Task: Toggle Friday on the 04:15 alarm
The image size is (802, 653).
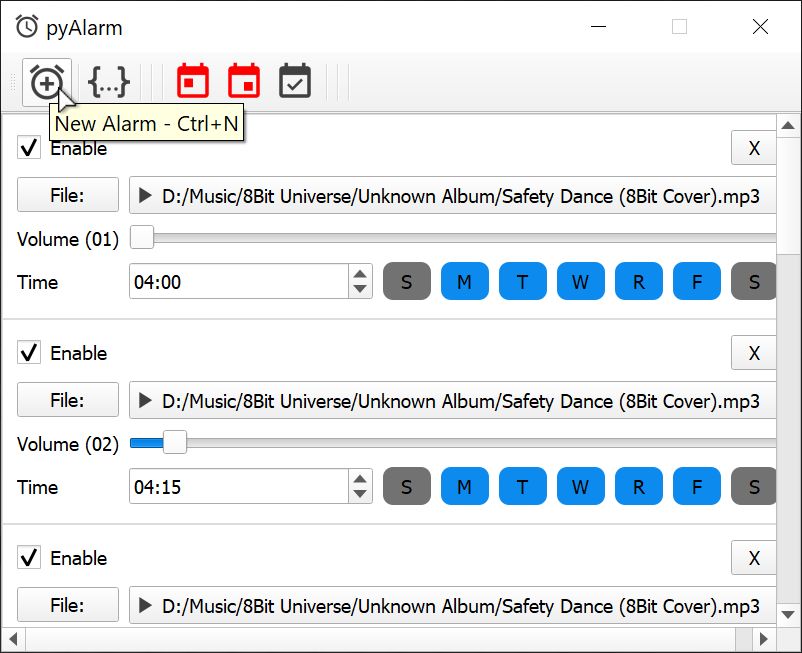Action: (697, 486)
